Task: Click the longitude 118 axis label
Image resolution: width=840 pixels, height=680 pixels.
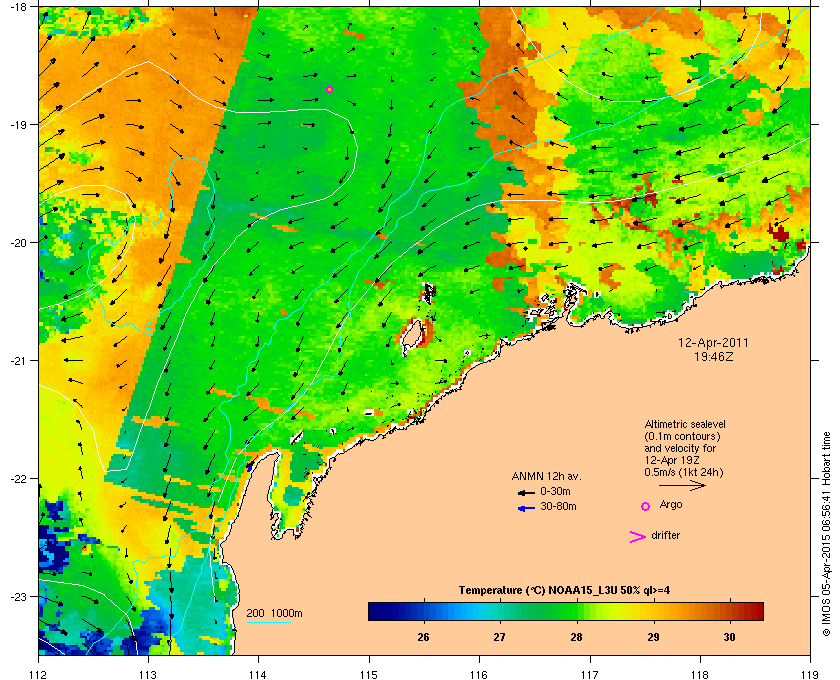Action: [700, 674]
